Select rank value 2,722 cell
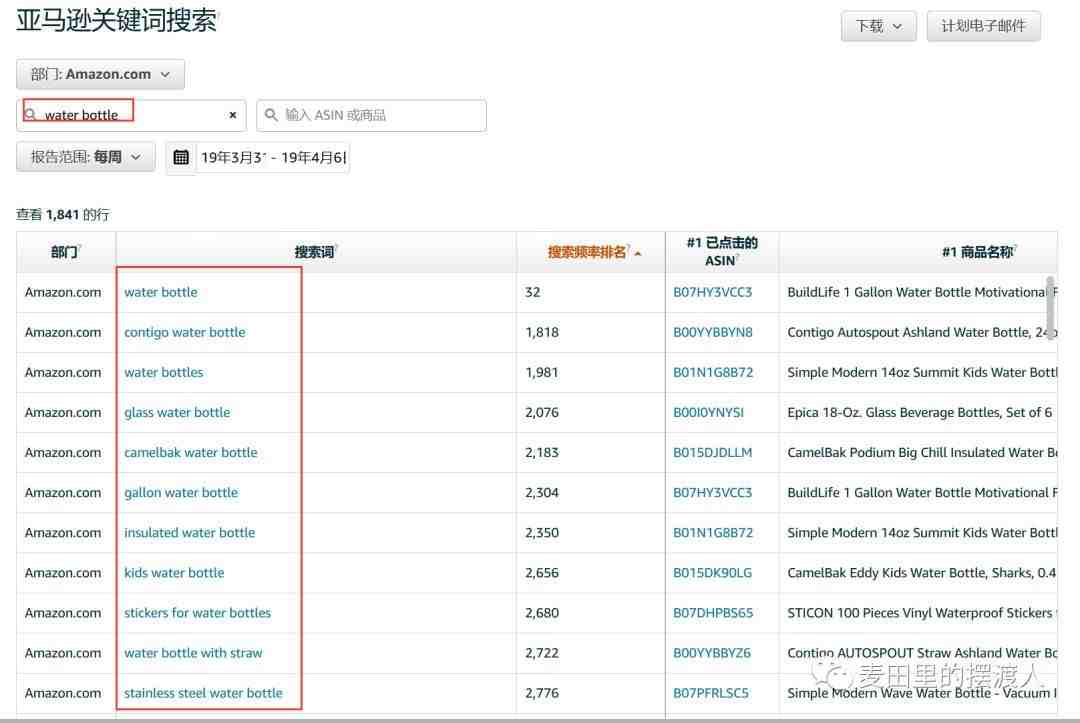 click(541, 653)
